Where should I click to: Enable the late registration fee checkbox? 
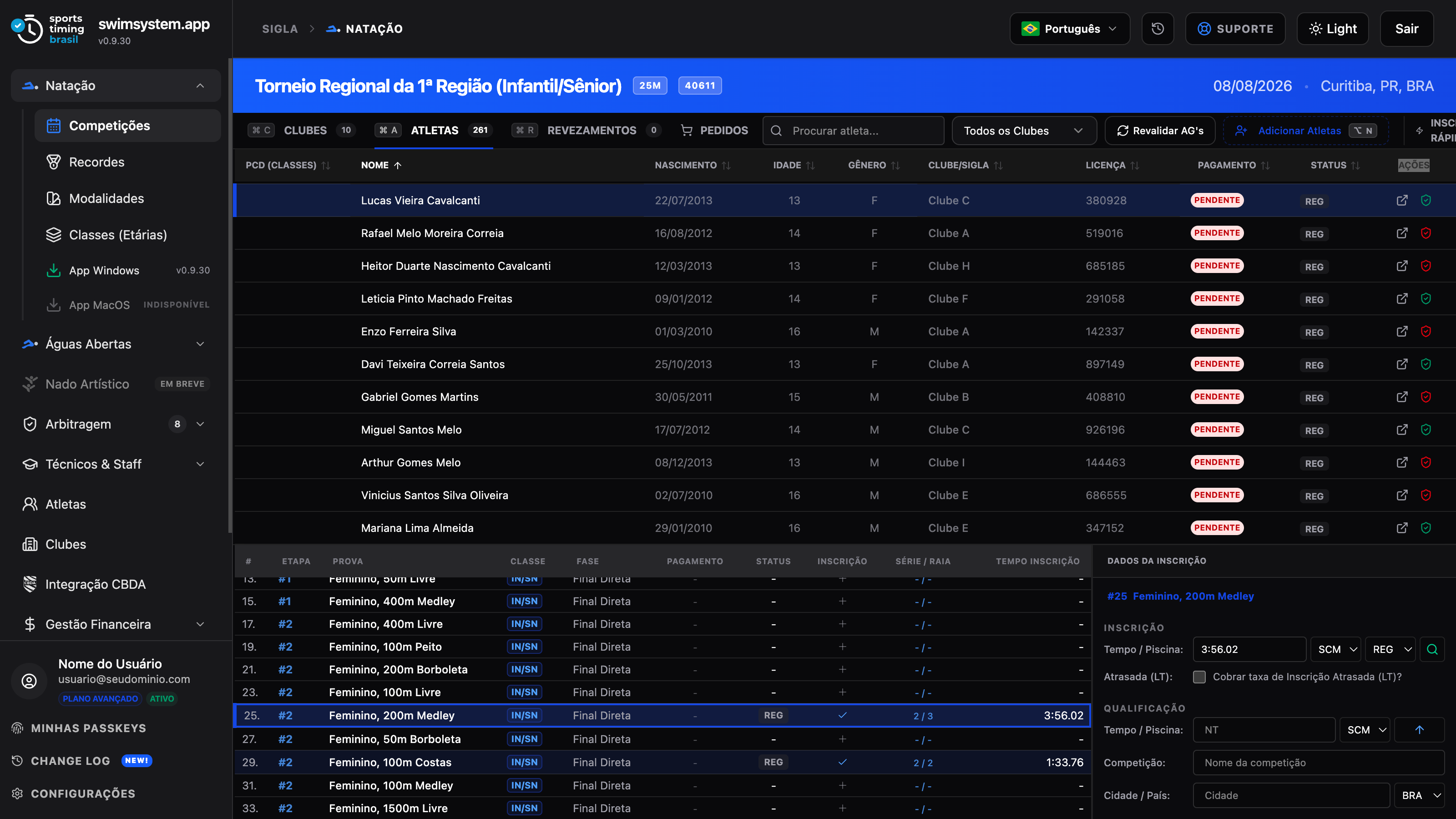tap(1199, 677)
